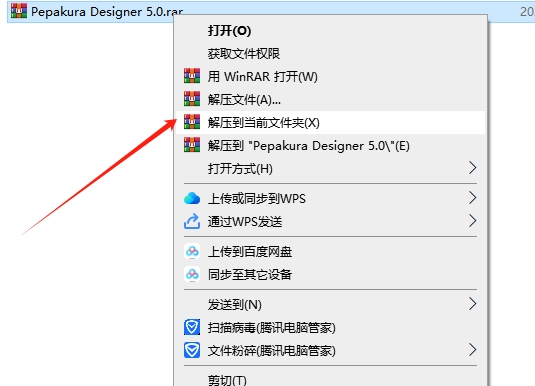Image resolution: width=535 pixels, height=386 pixels.
Task: Open the 发送到(N) menu entry
Action: click(x=330, y=304)
